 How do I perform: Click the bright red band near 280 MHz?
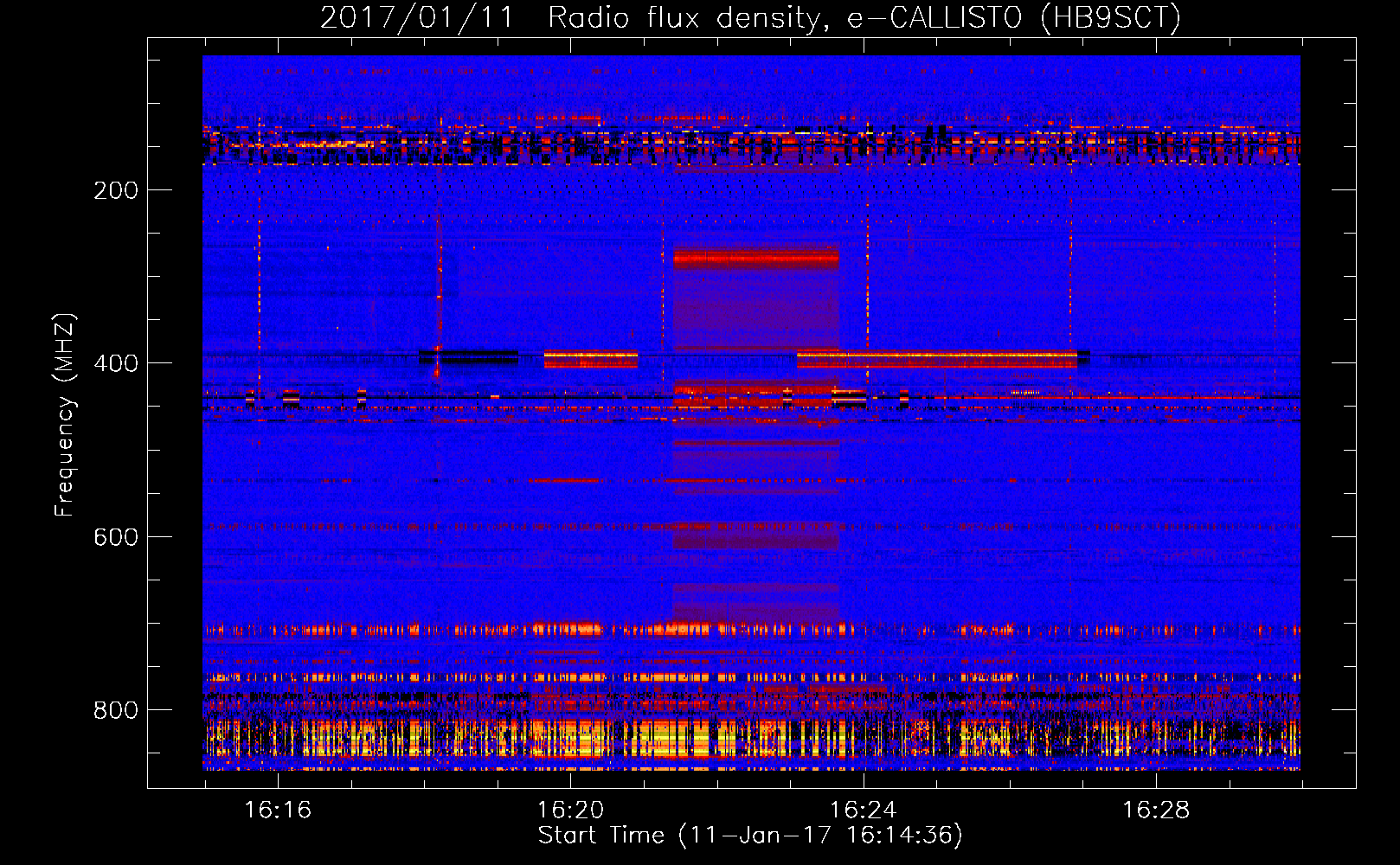(x=756, y=257)
